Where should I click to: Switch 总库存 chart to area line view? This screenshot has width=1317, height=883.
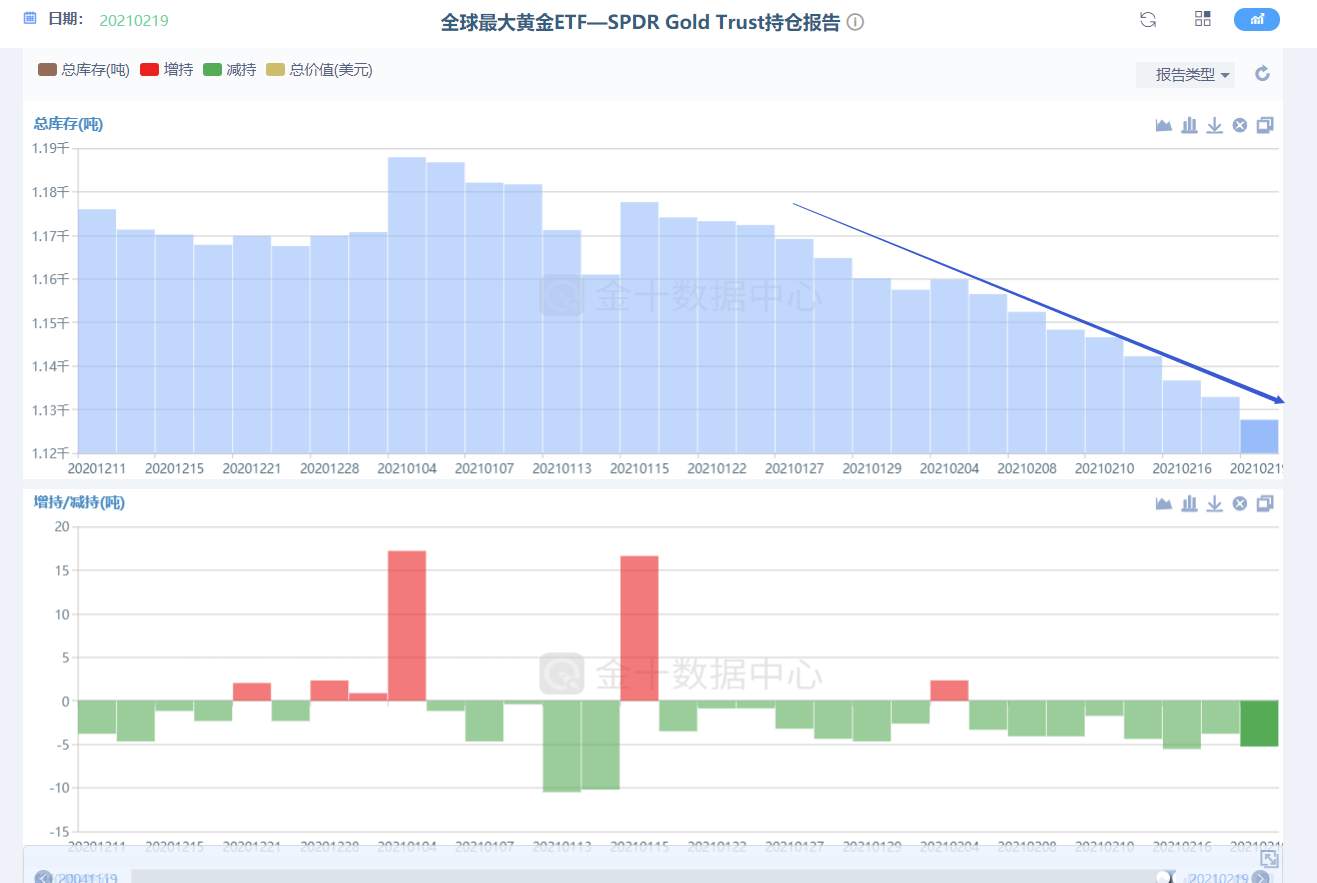point(1164,125)
